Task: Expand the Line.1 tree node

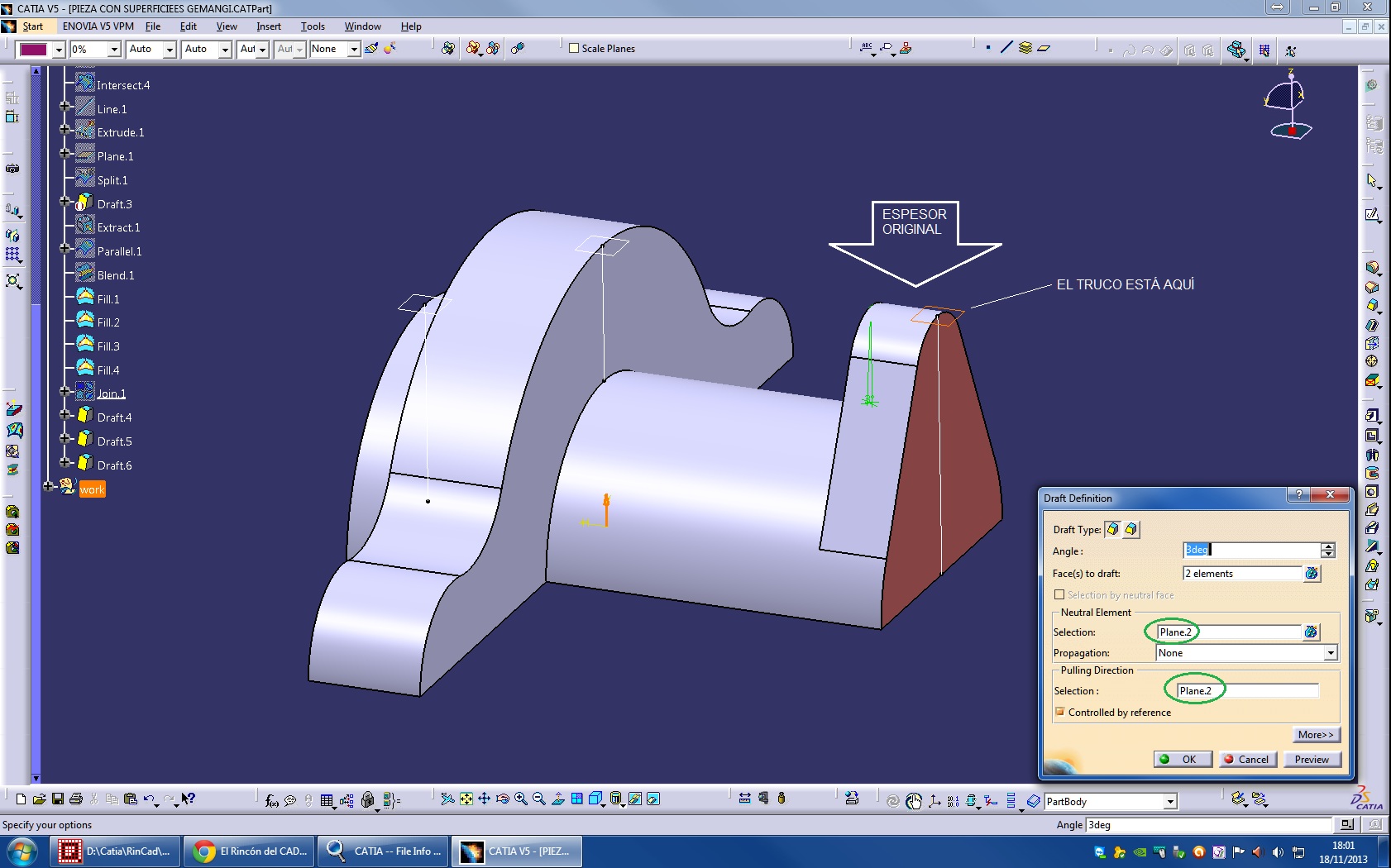Action: (x=65, y=107)
